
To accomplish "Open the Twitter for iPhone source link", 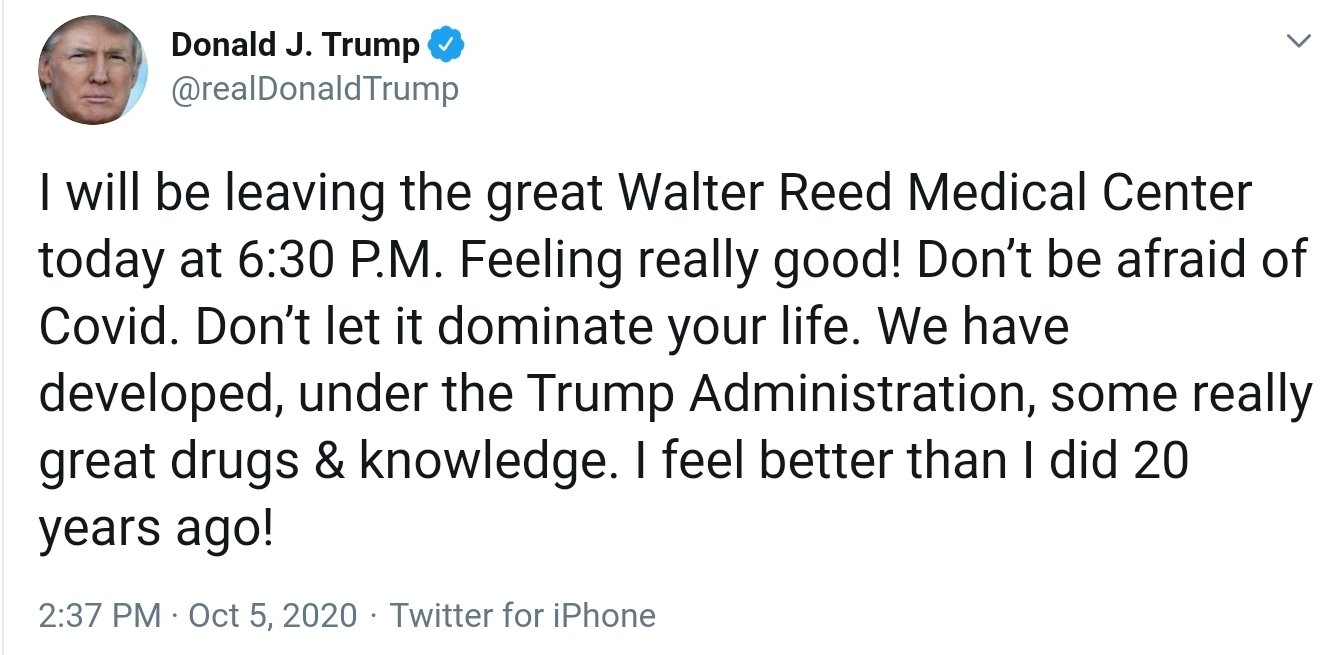I will tap(523, 615).
